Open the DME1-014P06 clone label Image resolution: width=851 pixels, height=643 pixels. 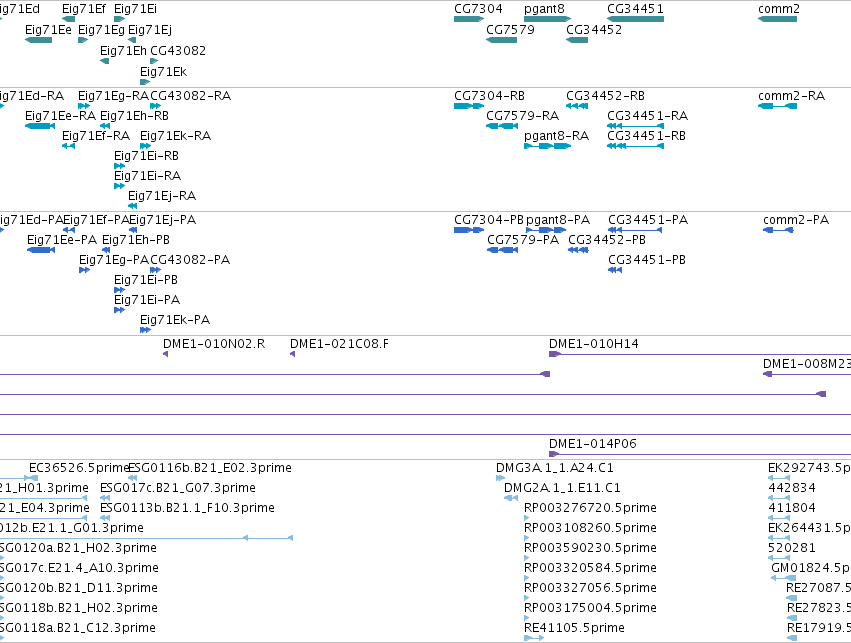coord(593,444)
